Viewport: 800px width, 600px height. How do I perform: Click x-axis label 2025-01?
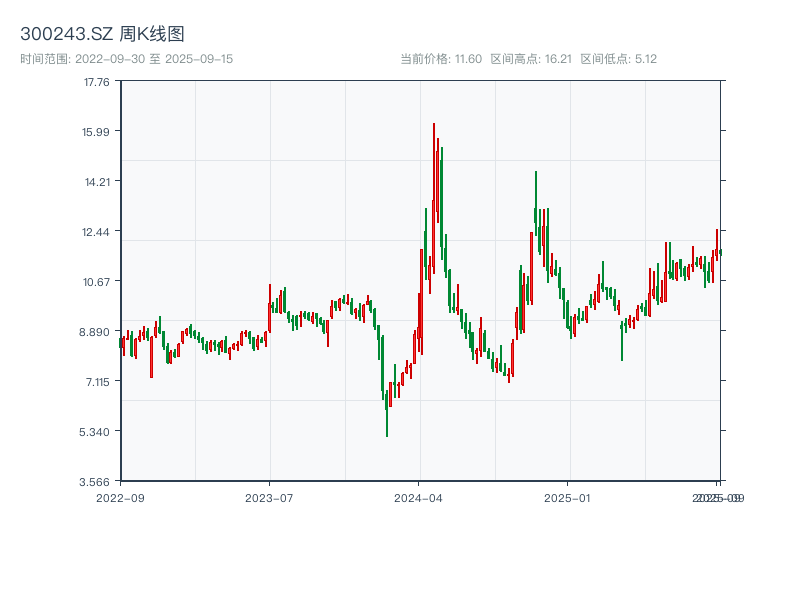coord(567,498)
